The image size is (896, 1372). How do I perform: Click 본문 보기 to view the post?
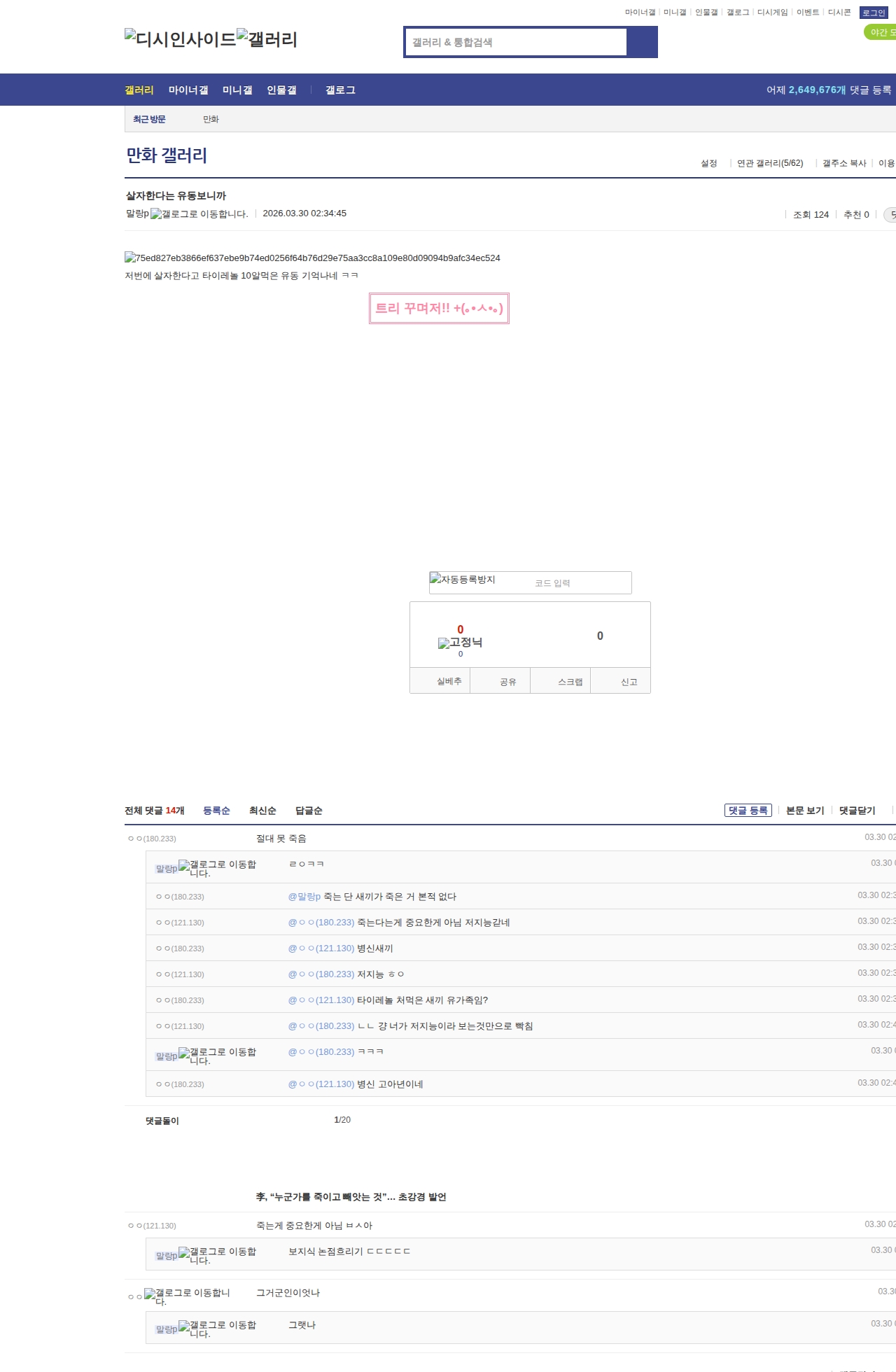805,811
